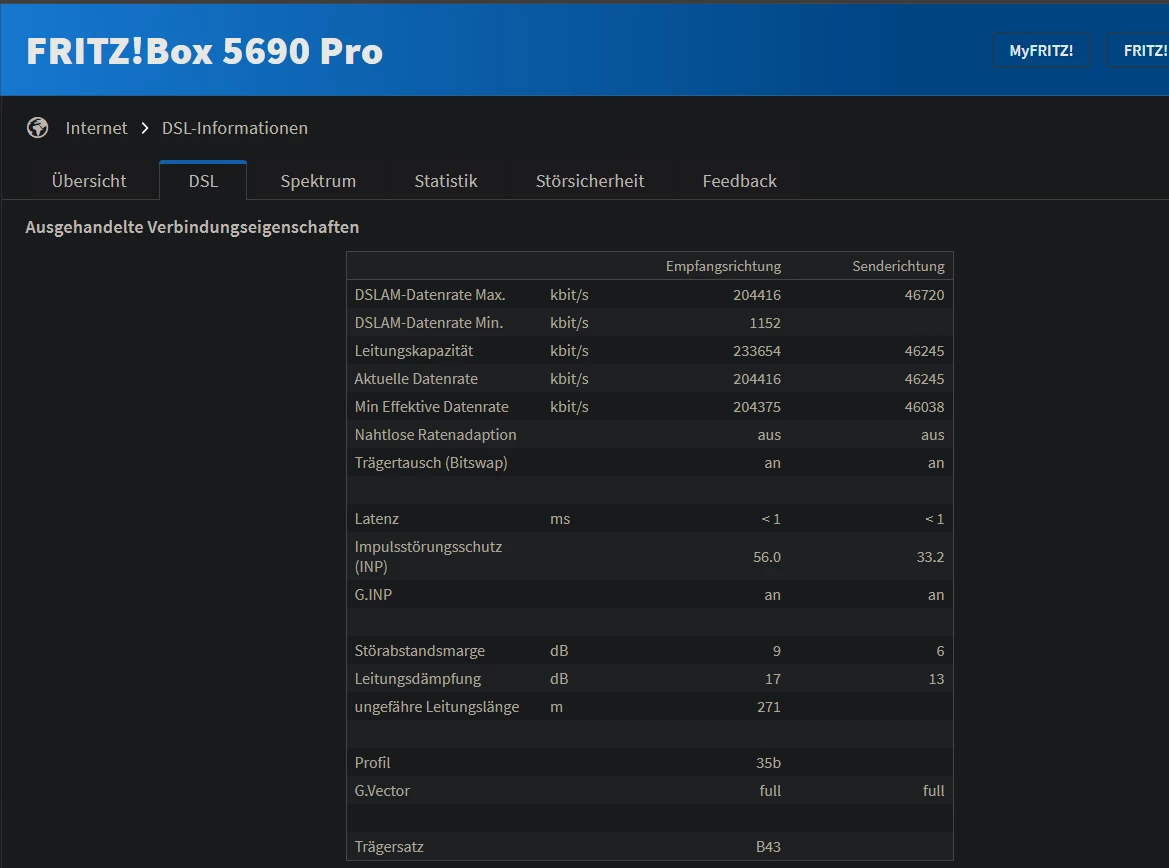Click the DSL-Informationen breadcrumb entry

235,128
